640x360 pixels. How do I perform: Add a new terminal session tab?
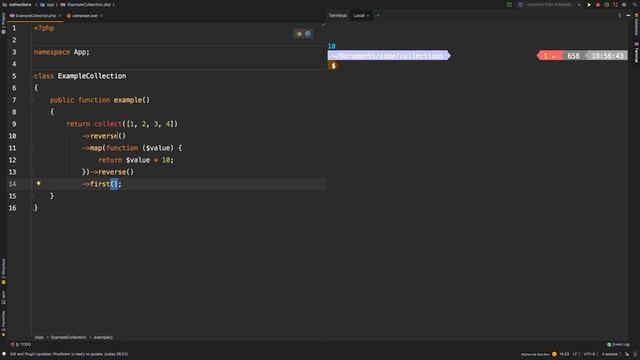pyautogui.click(x=378, y=16)
